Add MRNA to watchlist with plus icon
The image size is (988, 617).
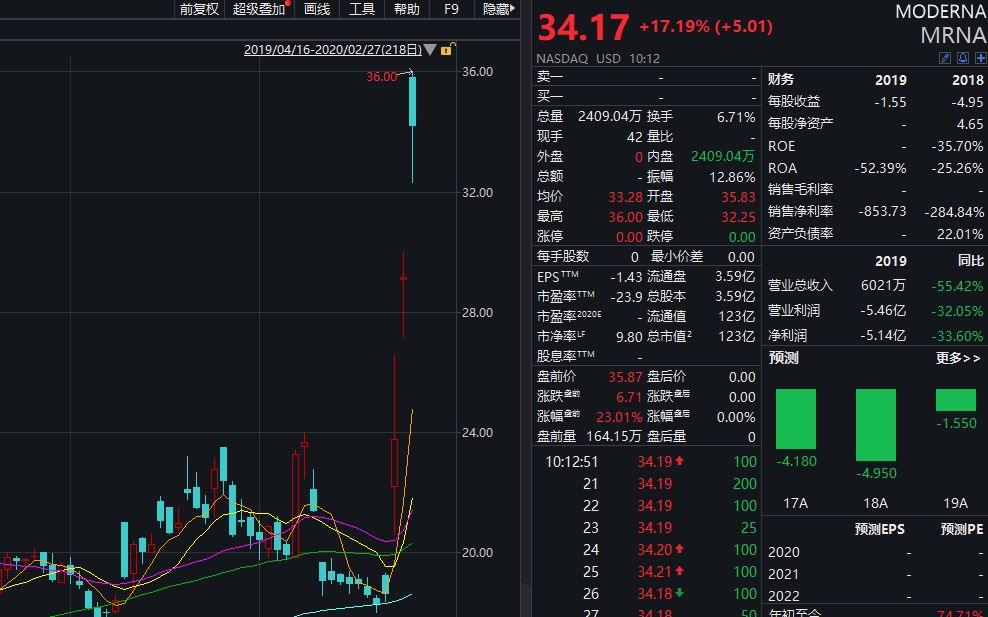coord(981,58)
